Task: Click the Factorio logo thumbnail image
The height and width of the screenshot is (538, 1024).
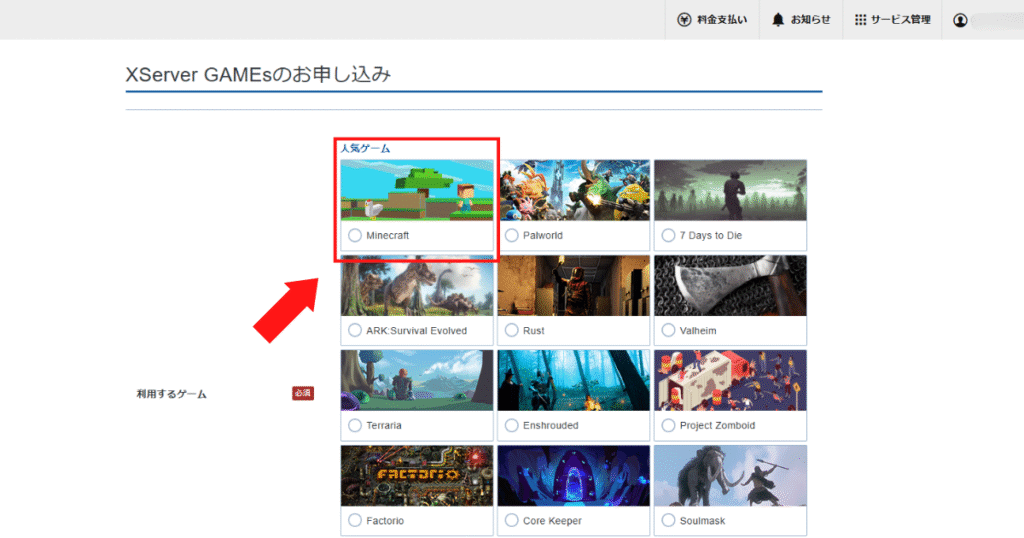Action: [417, 475]
